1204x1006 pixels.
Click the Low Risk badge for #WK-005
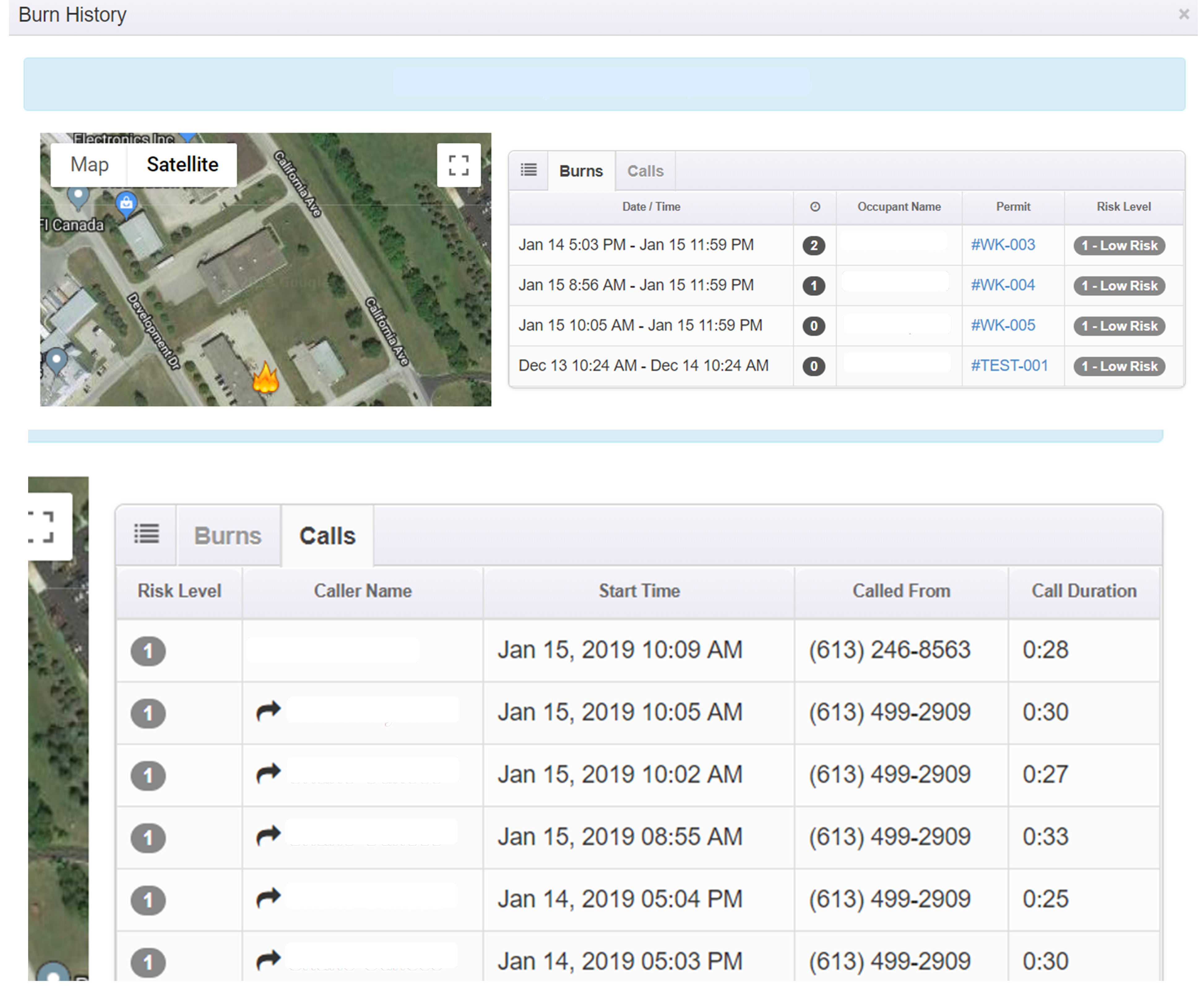pos(1119,326)
